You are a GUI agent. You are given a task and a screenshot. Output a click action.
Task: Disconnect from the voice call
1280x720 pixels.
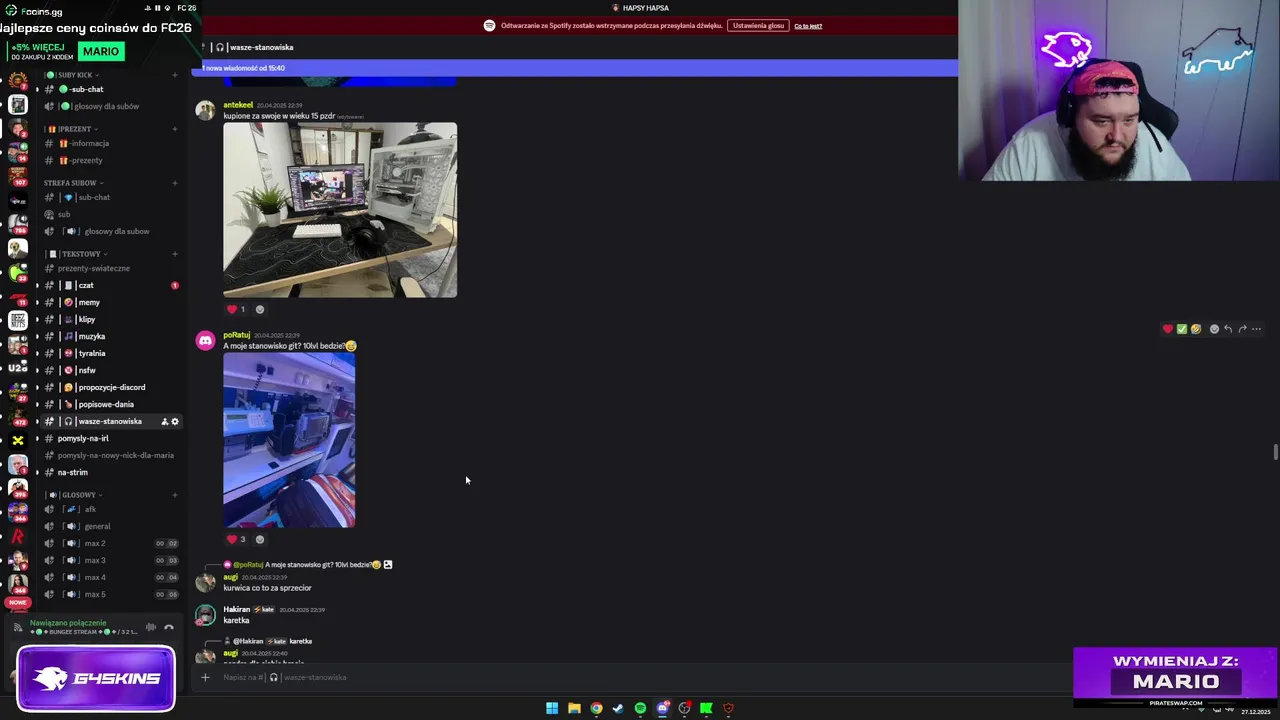[x=169, y=627]
